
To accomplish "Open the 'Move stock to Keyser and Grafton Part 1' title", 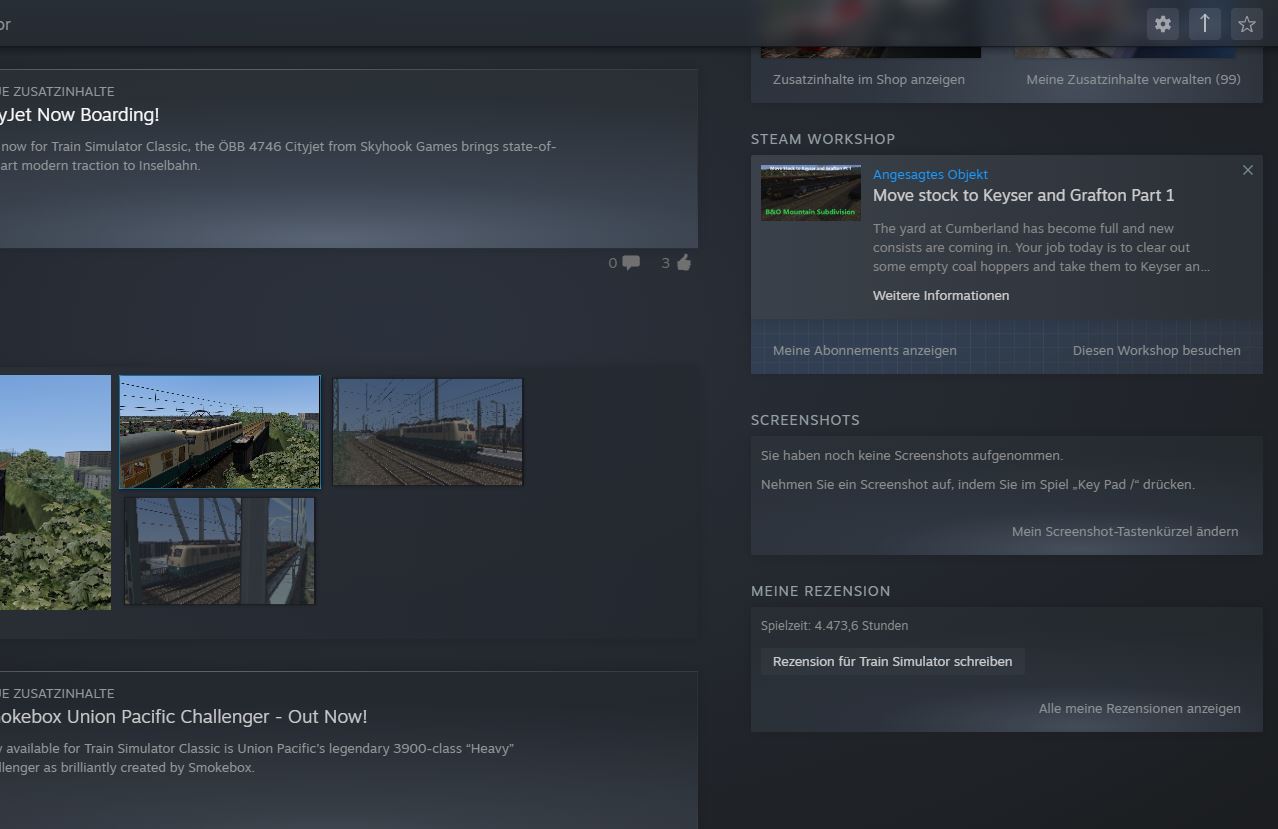I will pyautogui.click(x=1023, y=195).
